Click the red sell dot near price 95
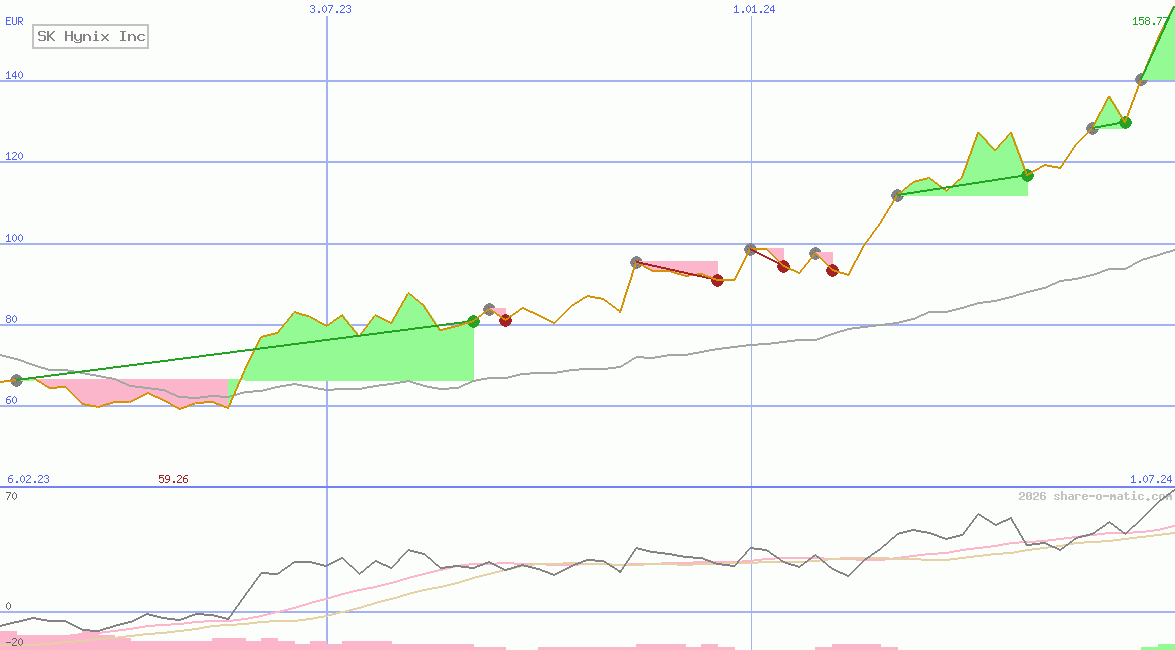1175x650 pixels. coord(716,281)
